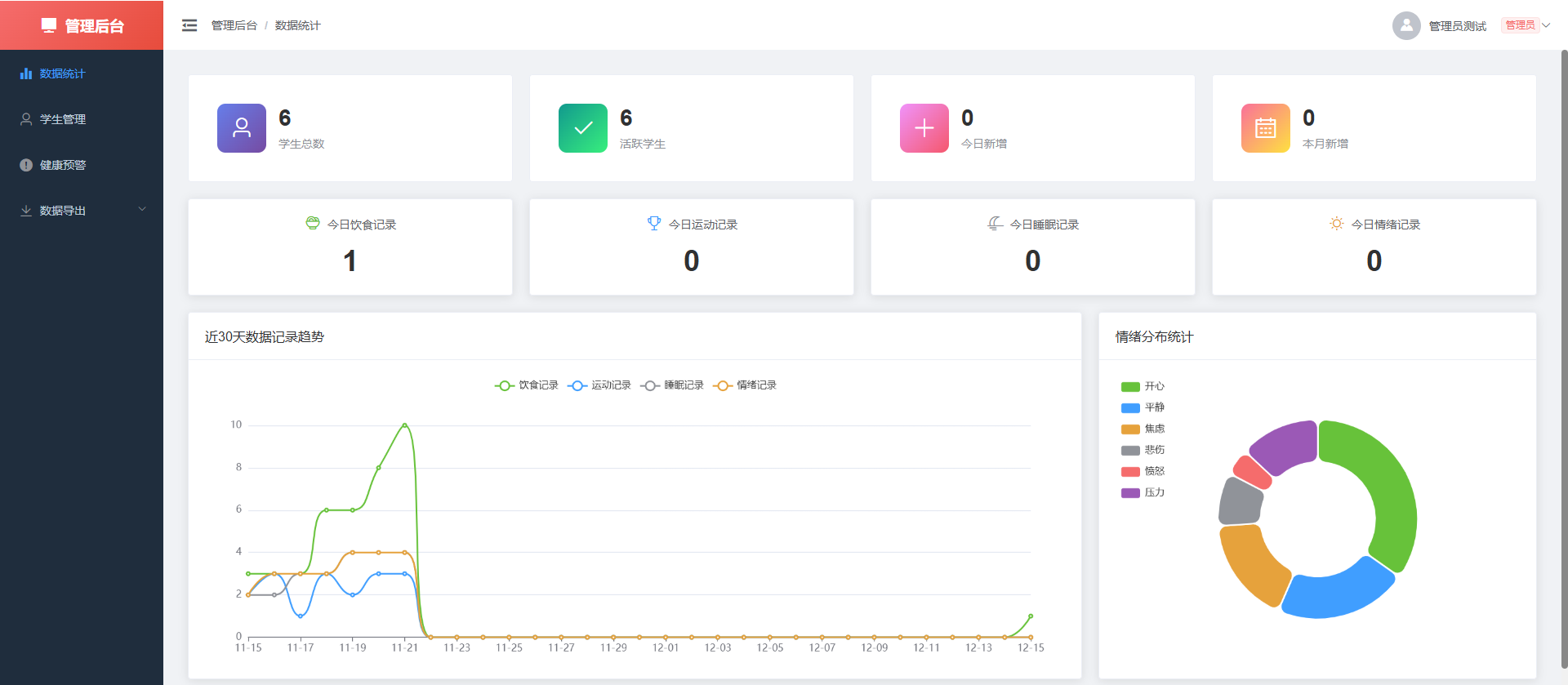Image resolution: width=1568 pixels, height=685 pixels.
Task: Collapse the sidebar with hamburger icon
Action: [189, 25]
